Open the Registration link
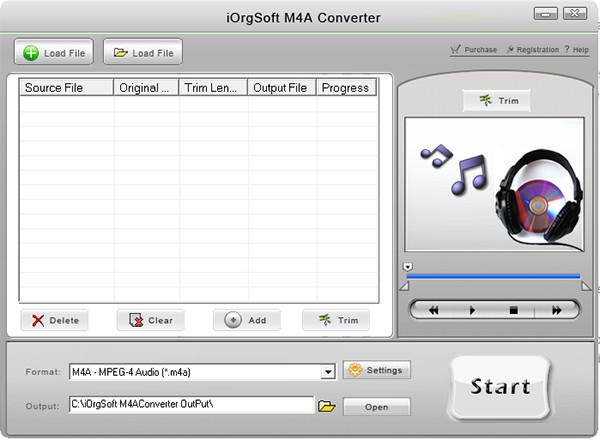This screenshot has height=440, width=600. 532,49
